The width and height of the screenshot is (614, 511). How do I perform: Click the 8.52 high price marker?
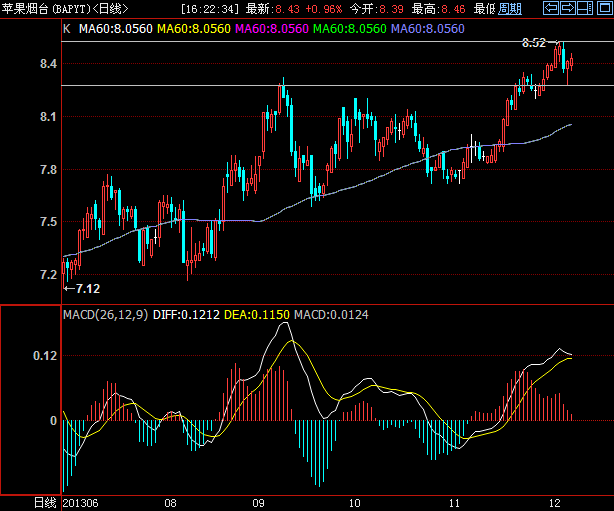534,43
